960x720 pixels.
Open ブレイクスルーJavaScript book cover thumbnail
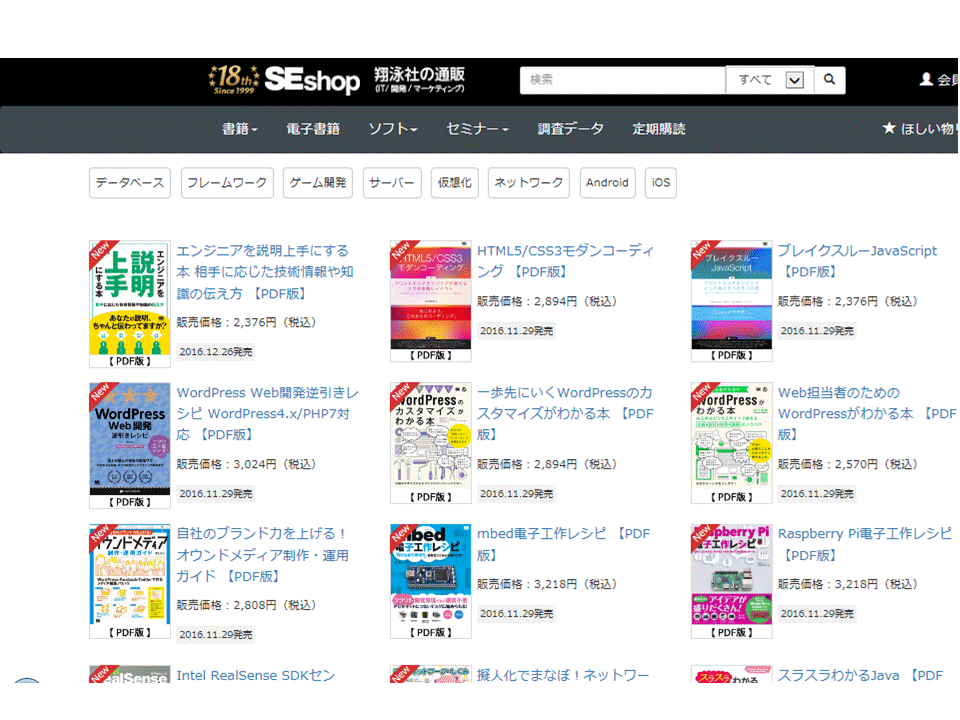pos(732,301)
